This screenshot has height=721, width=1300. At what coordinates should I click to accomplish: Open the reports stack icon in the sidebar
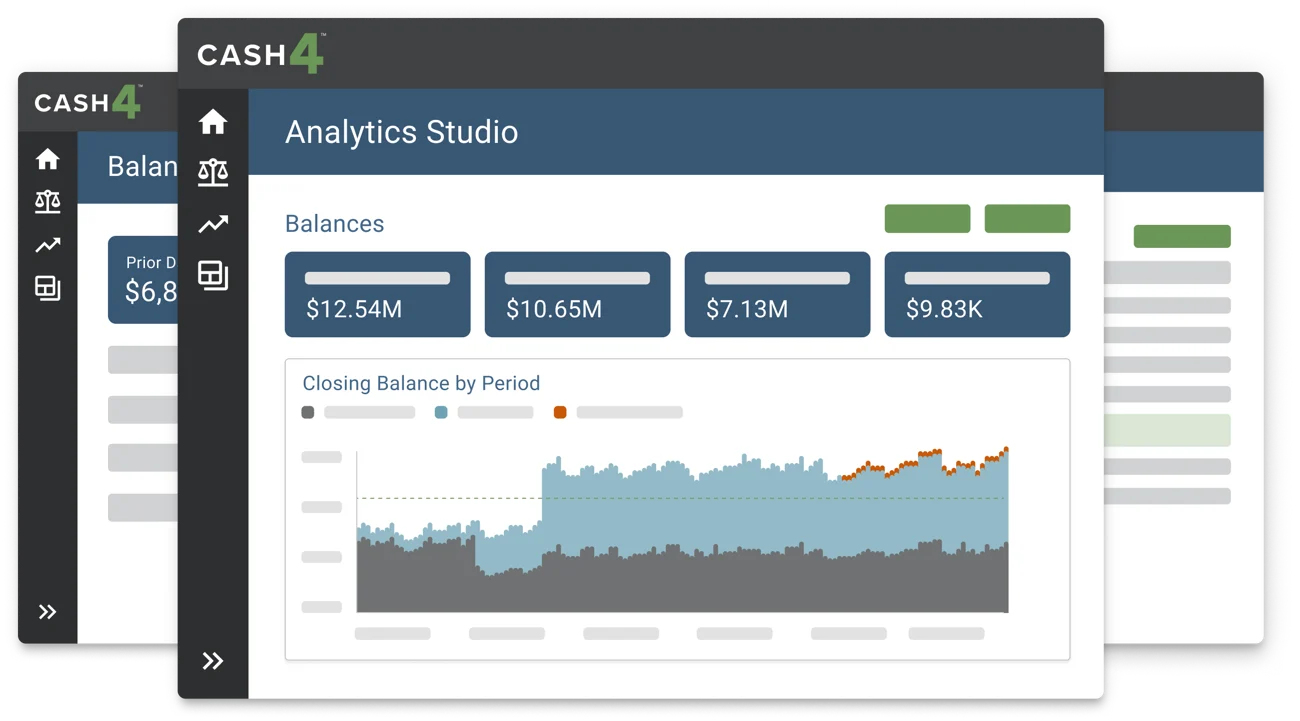(x=212, y=276)
